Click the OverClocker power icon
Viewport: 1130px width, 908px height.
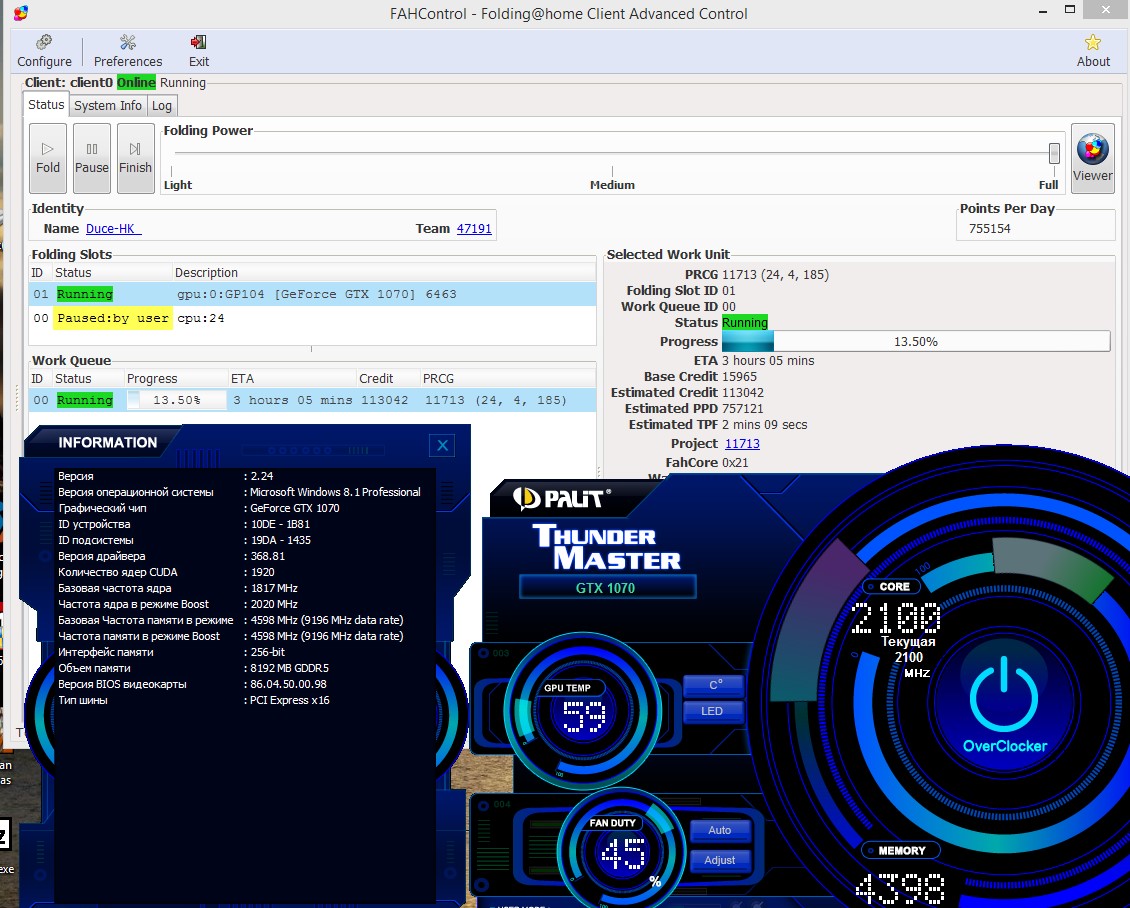point(1004,697)
